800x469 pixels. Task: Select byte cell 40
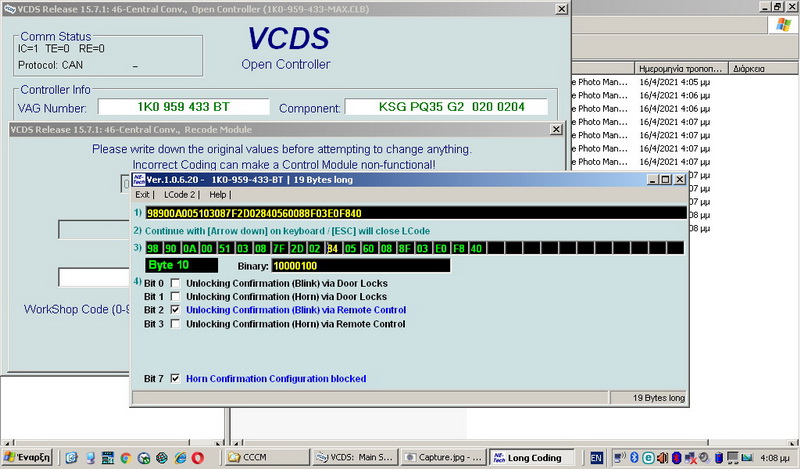(x=477, y=249)
